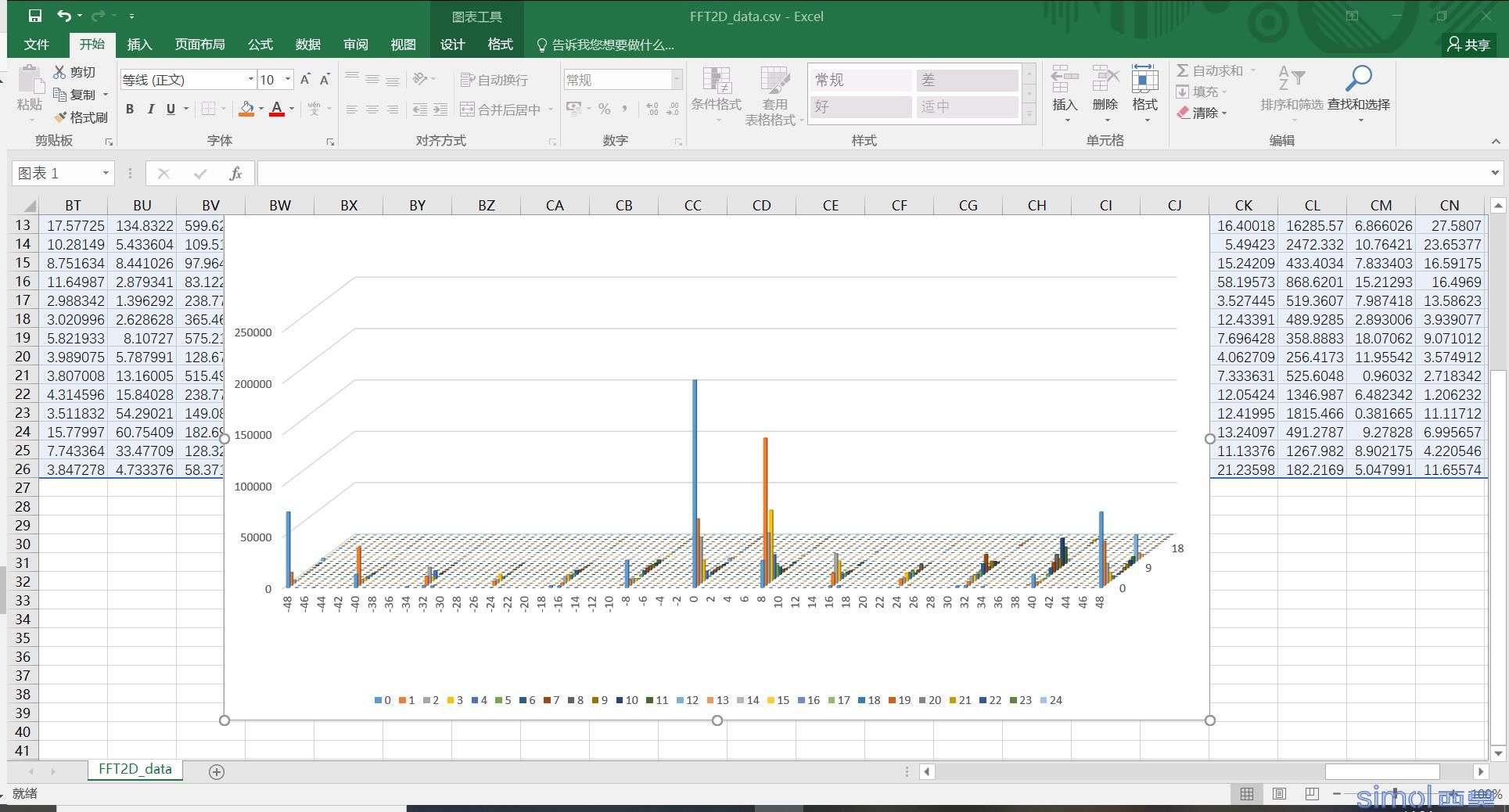1509x812 pixels.
Task: Add new sheet with plus icon
Action: point(217,771)
